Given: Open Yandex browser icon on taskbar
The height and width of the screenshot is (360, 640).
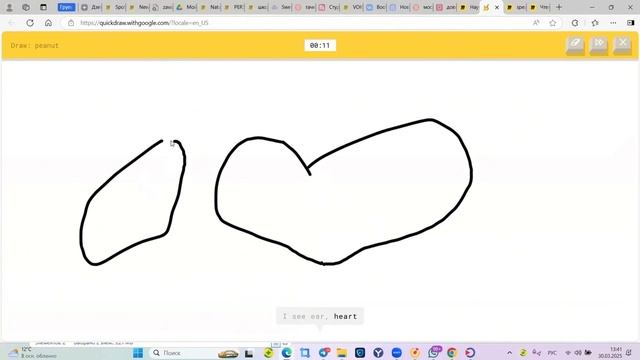Looking at the screenshot, I should 378,353.
